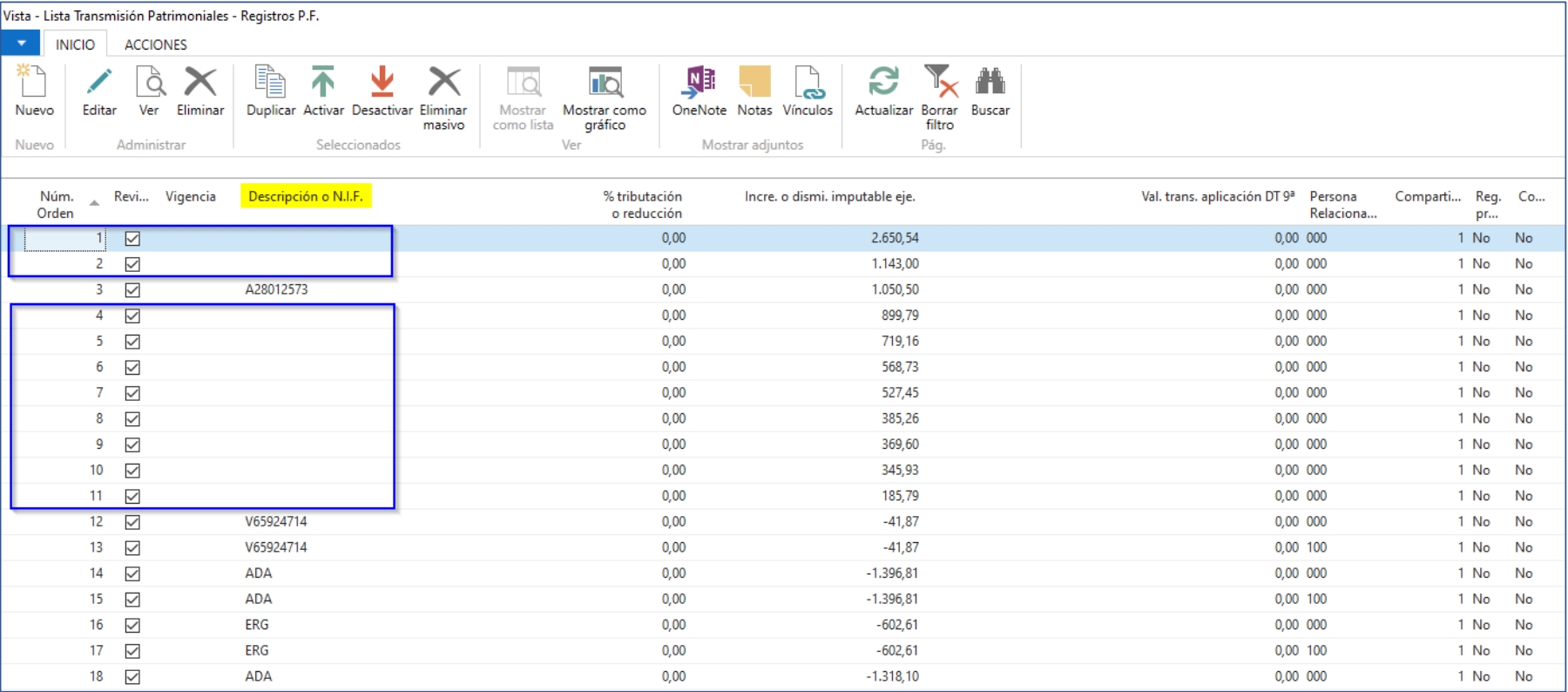Click Persona Relacionada 100 in row 13
The height and width of the screenshot is (692, 1568).
point(1316,547)
